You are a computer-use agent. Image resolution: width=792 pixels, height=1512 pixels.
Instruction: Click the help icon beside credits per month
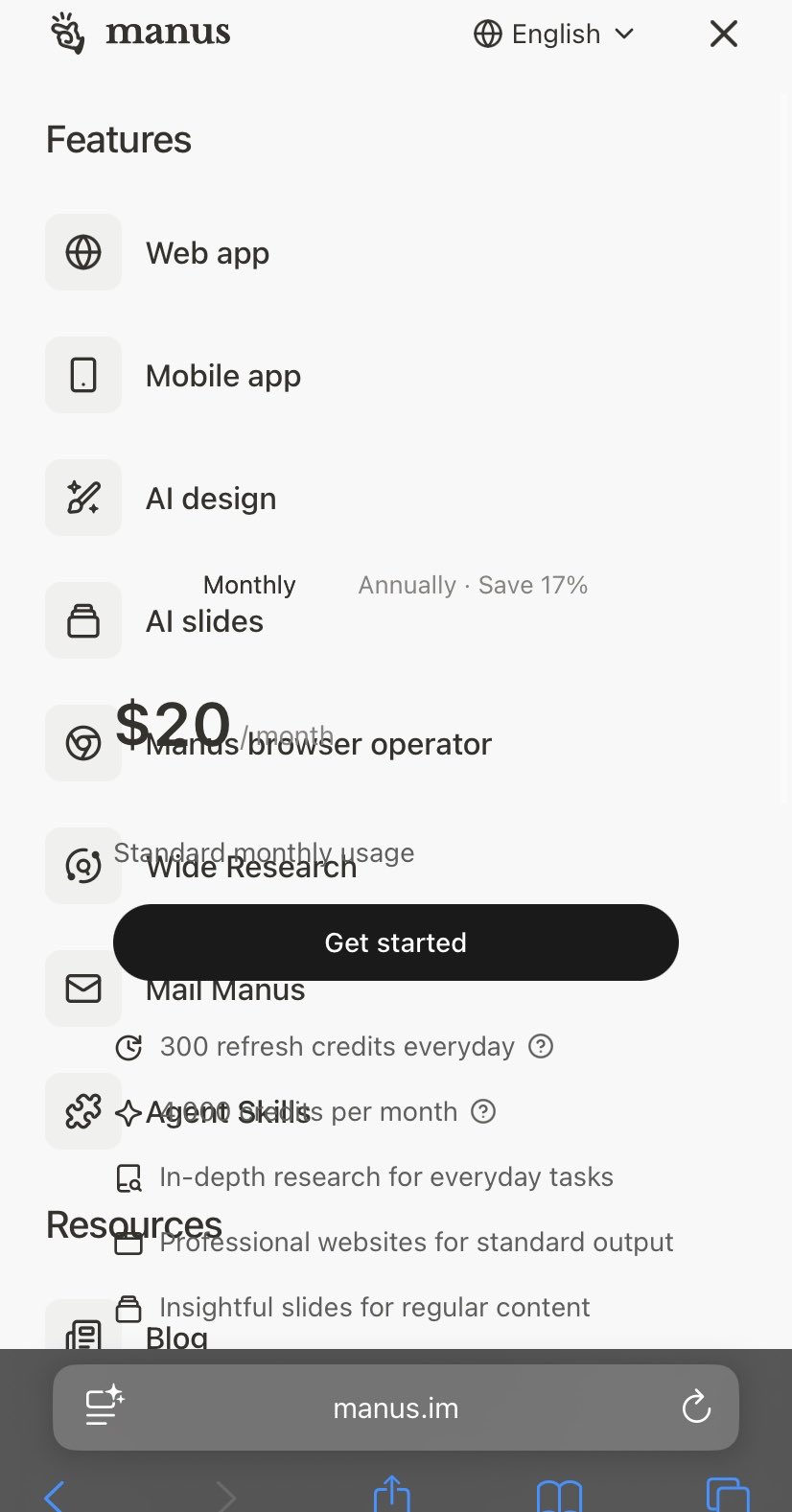[484, 1111]
